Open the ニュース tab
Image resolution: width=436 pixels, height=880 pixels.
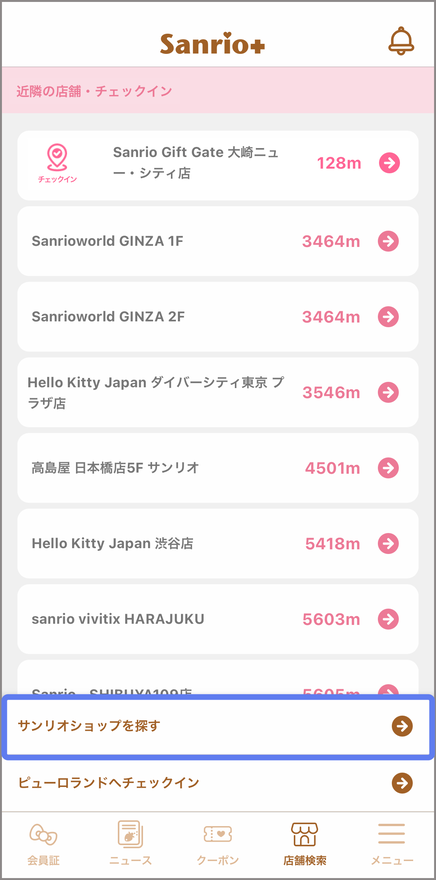pos(131,844)
